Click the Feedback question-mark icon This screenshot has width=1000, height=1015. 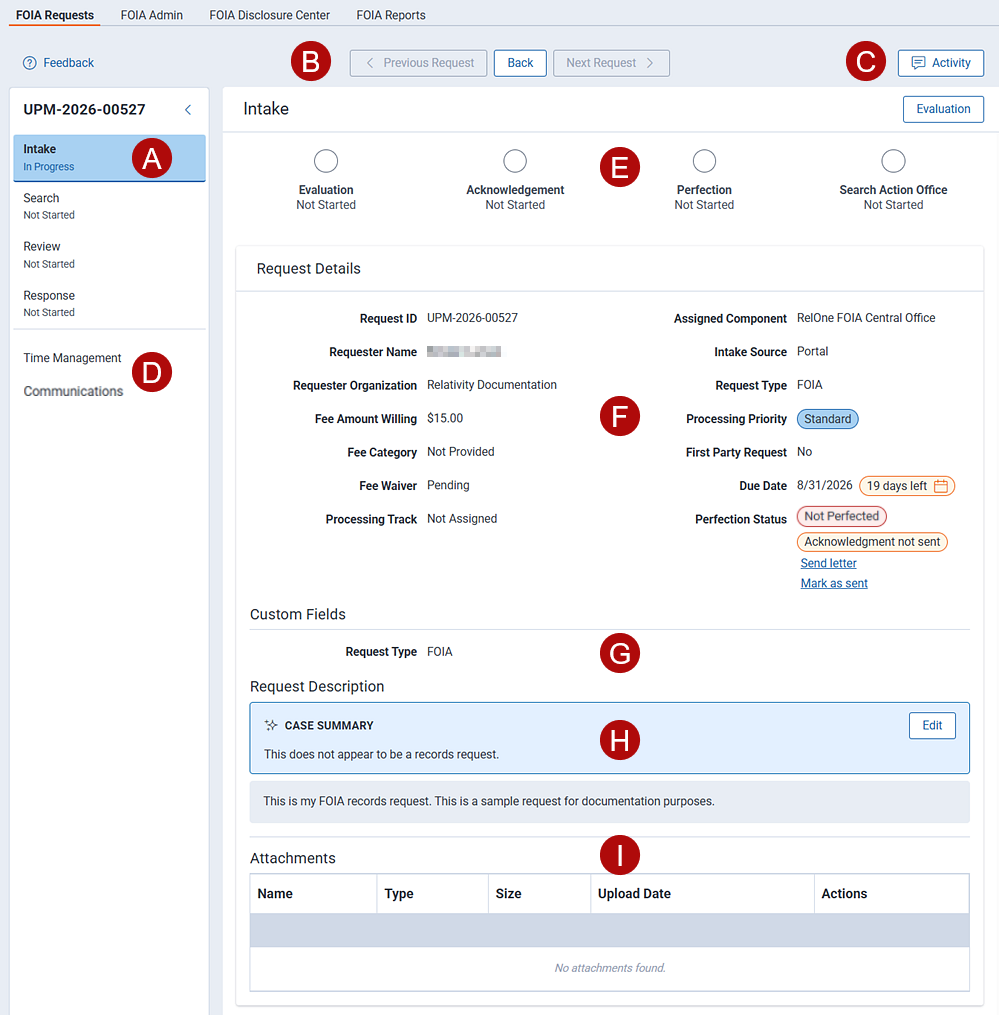click(x=30, y=63)
